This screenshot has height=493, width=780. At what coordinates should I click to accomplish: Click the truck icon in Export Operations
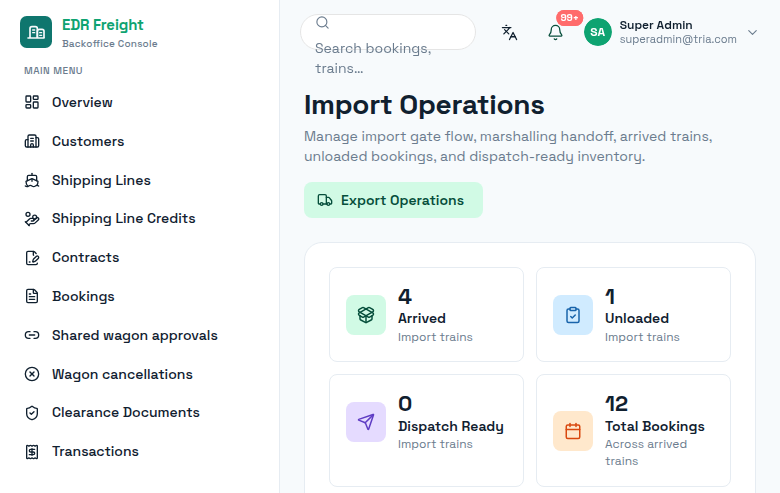tap(325, 200)
